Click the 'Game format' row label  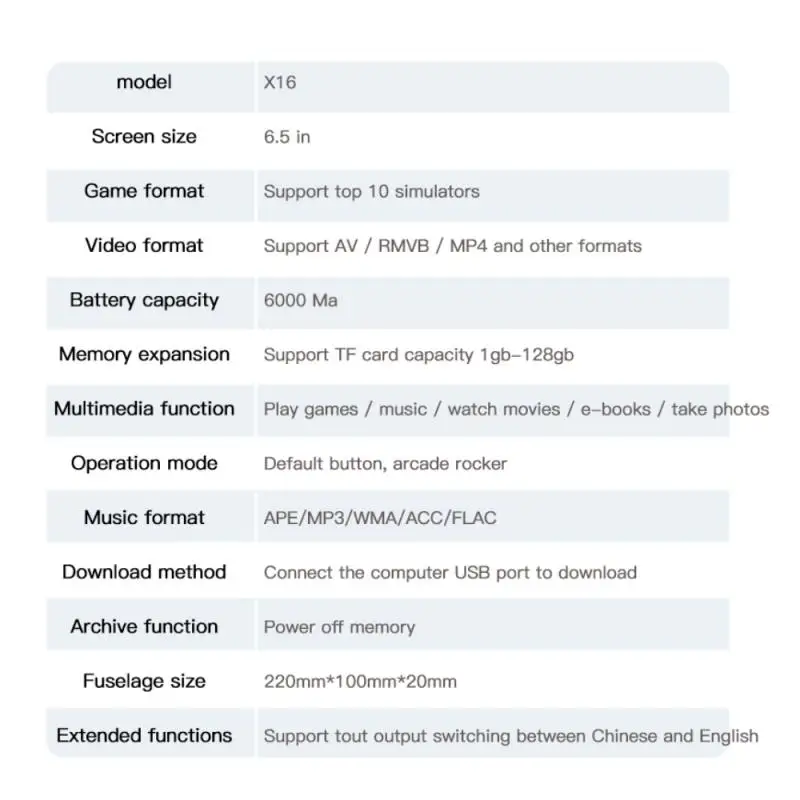144,191
